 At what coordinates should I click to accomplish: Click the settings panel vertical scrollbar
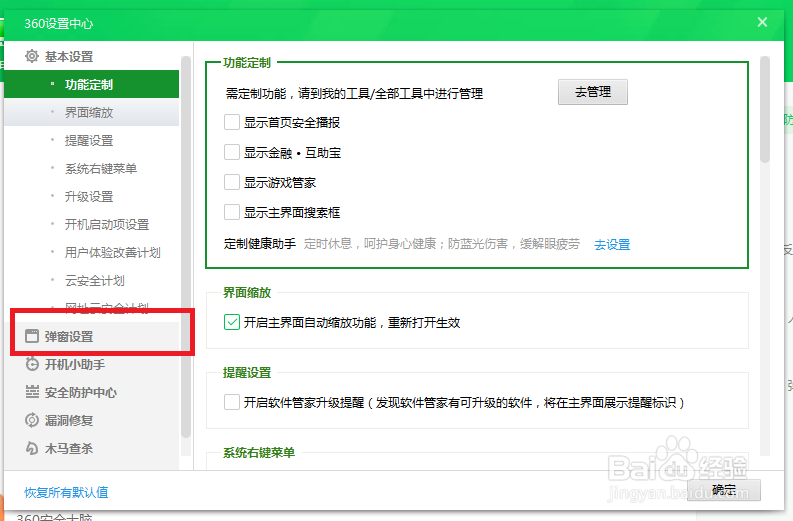pos(765,109)
